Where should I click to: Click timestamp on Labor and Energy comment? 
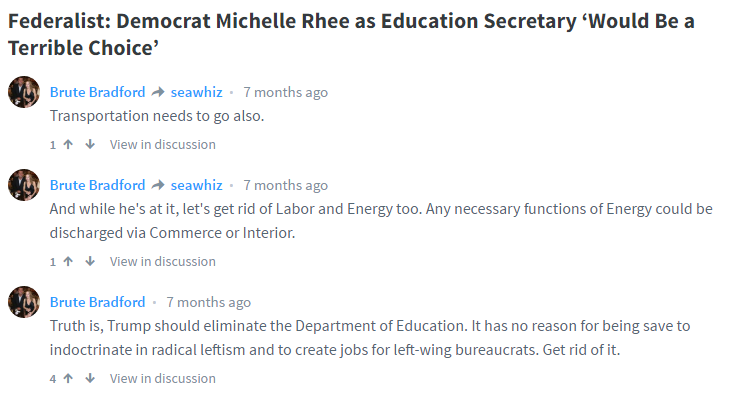point(285,185)
